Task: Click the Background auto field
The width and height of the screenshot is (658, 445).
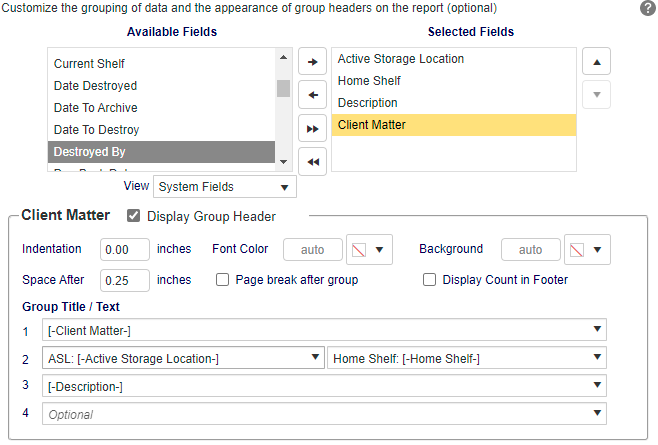Action: click(531, 250)
